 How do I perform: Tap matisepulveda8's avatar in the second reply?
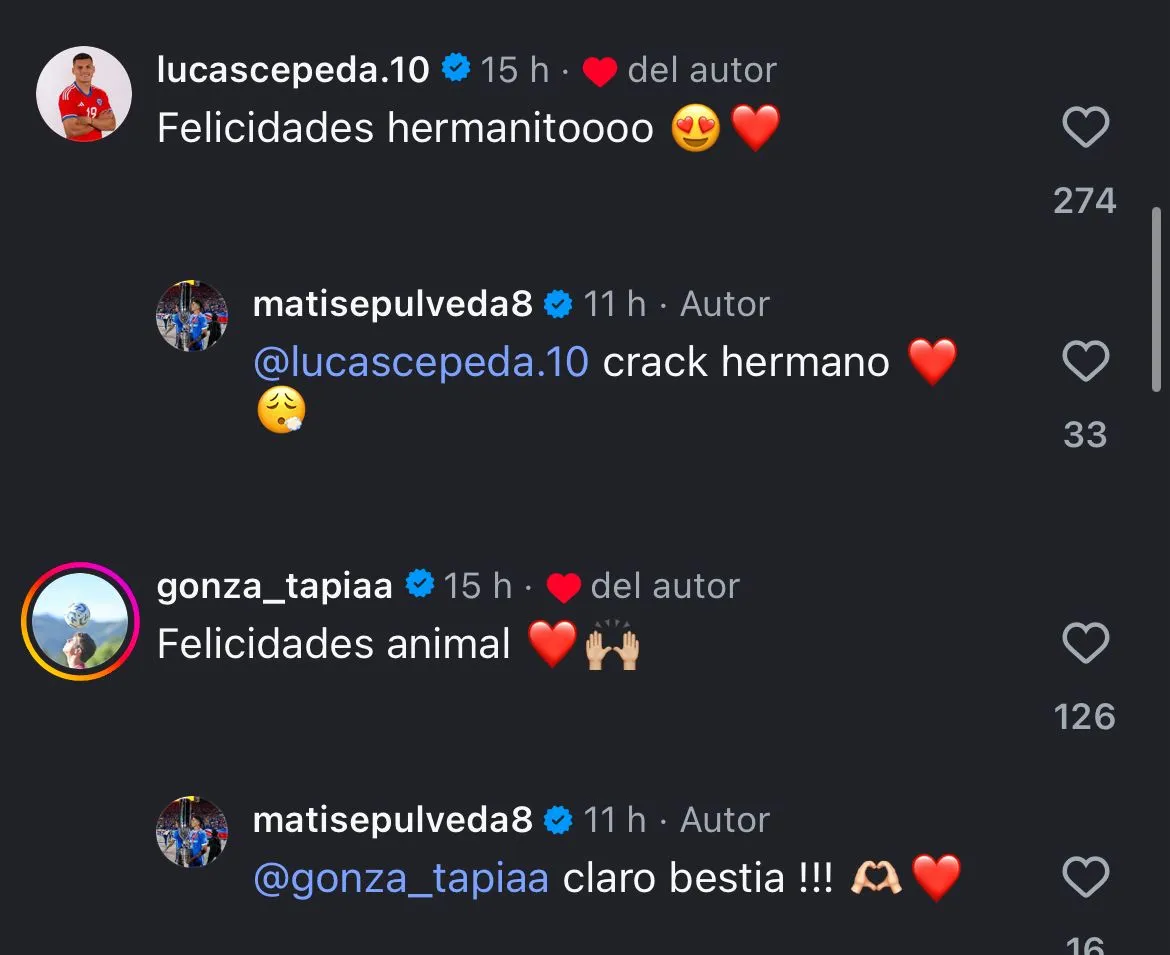[192, 832]
